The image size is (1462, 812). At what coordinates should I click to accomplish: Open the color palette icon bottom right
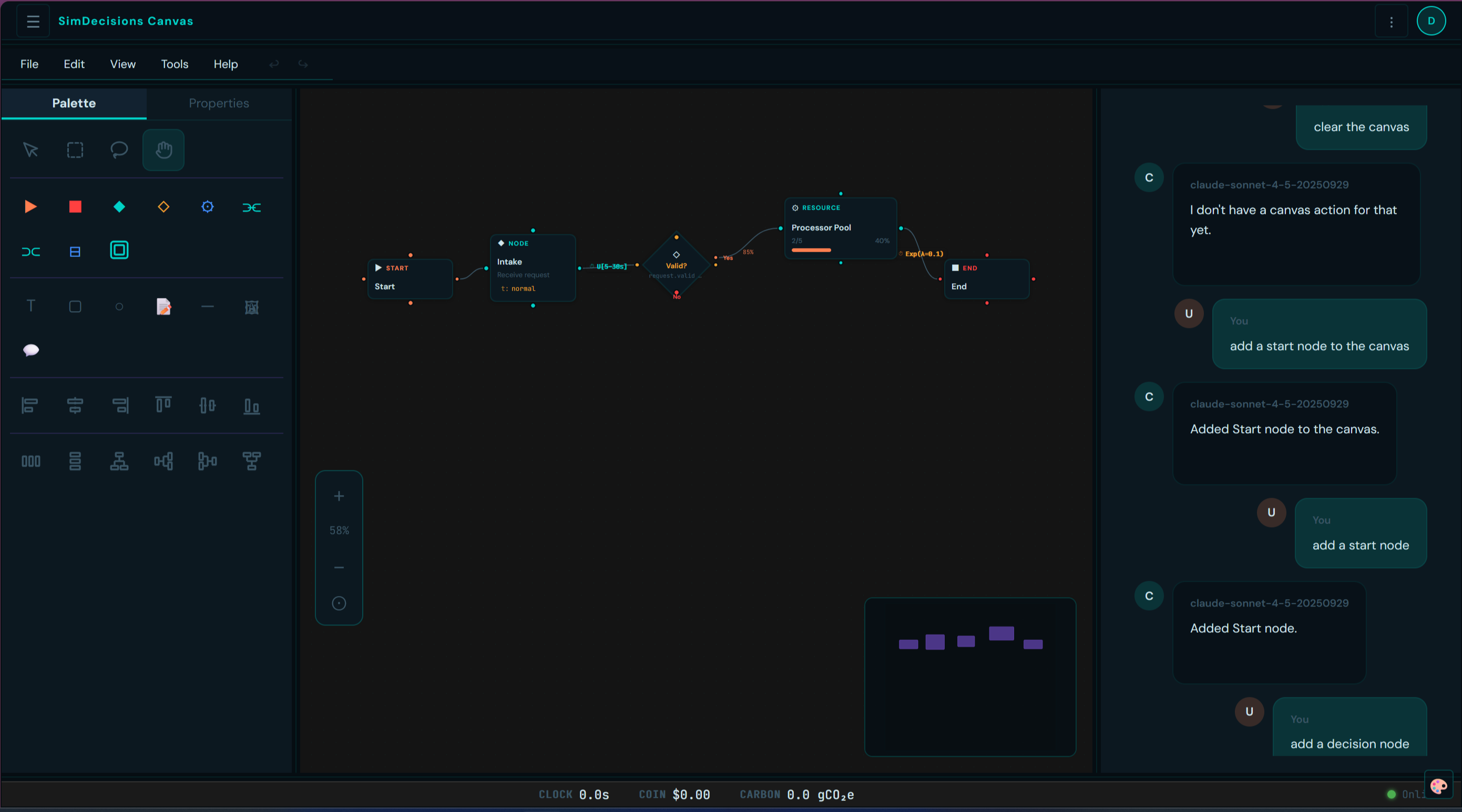[1439, 786]
